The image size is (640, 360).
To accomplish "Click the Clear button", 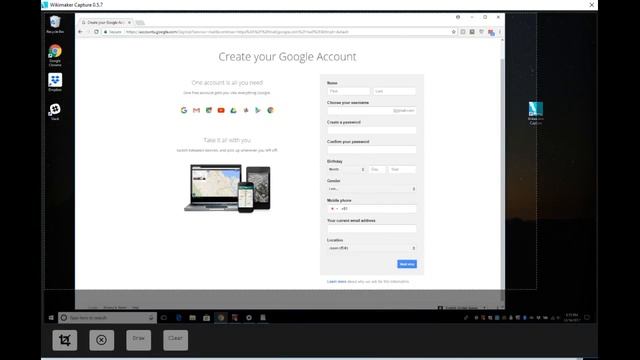I will point(176,340).
